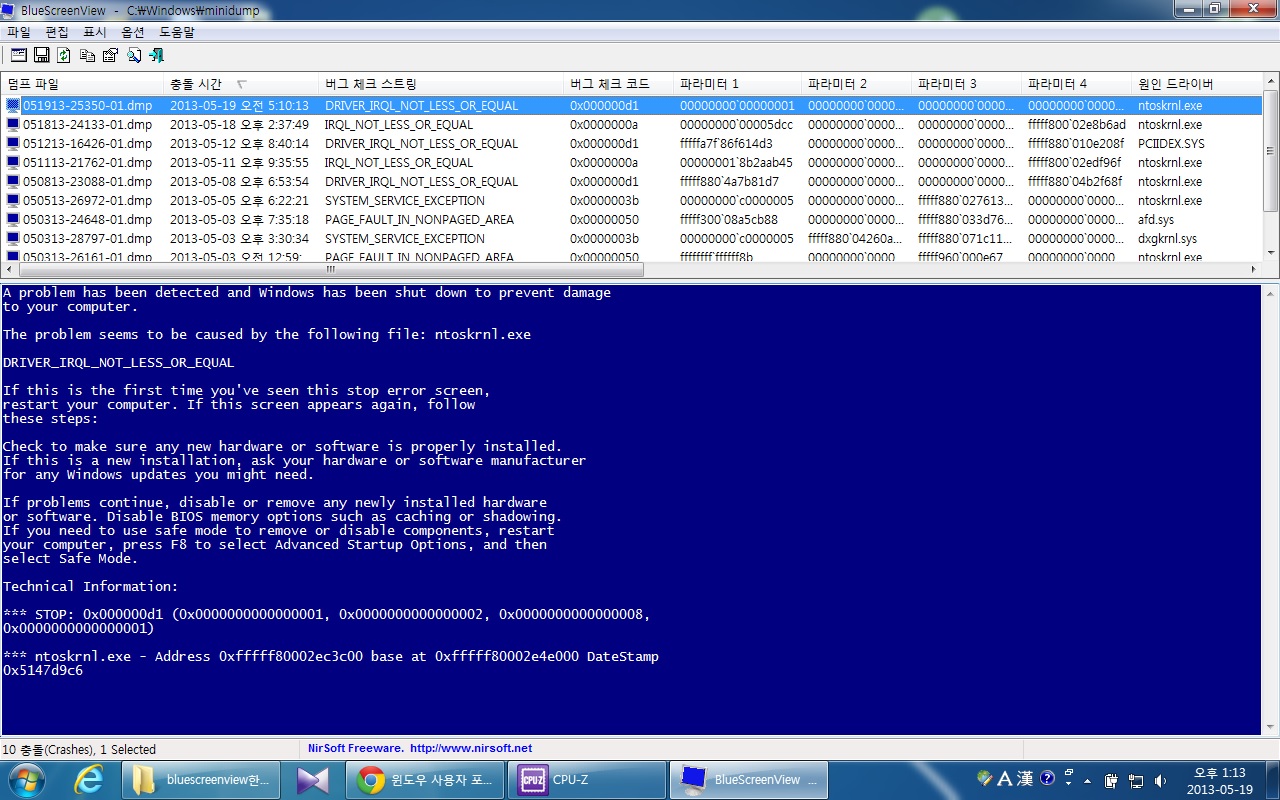Screen dimensions: 1280x800
Task: Click the dump icon beside 051213-16426-01.dmp
Action: (x=13, y=143)
